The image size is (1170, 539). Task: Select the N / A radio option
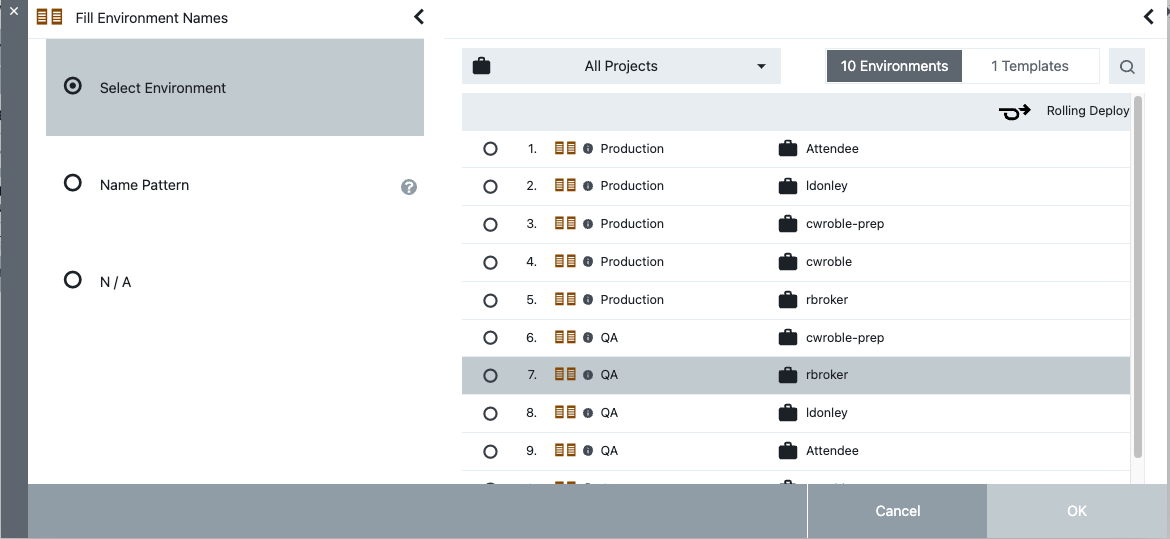point(72,280)
